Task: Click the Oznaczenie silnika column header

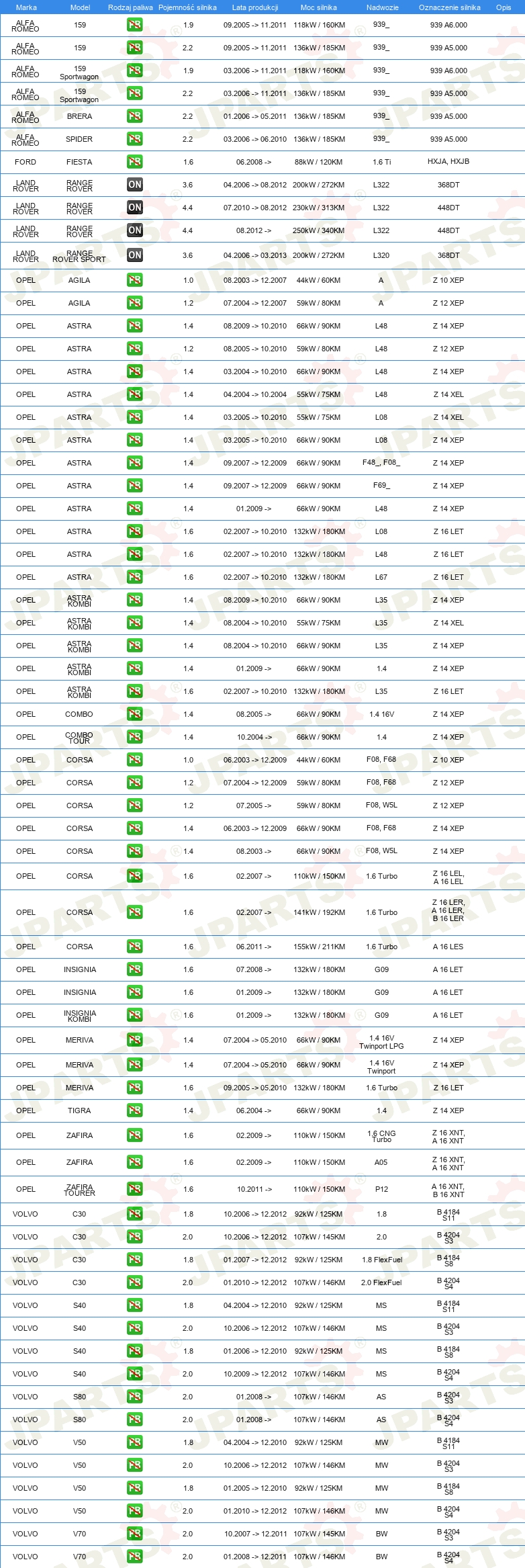Action: [450, 7]
